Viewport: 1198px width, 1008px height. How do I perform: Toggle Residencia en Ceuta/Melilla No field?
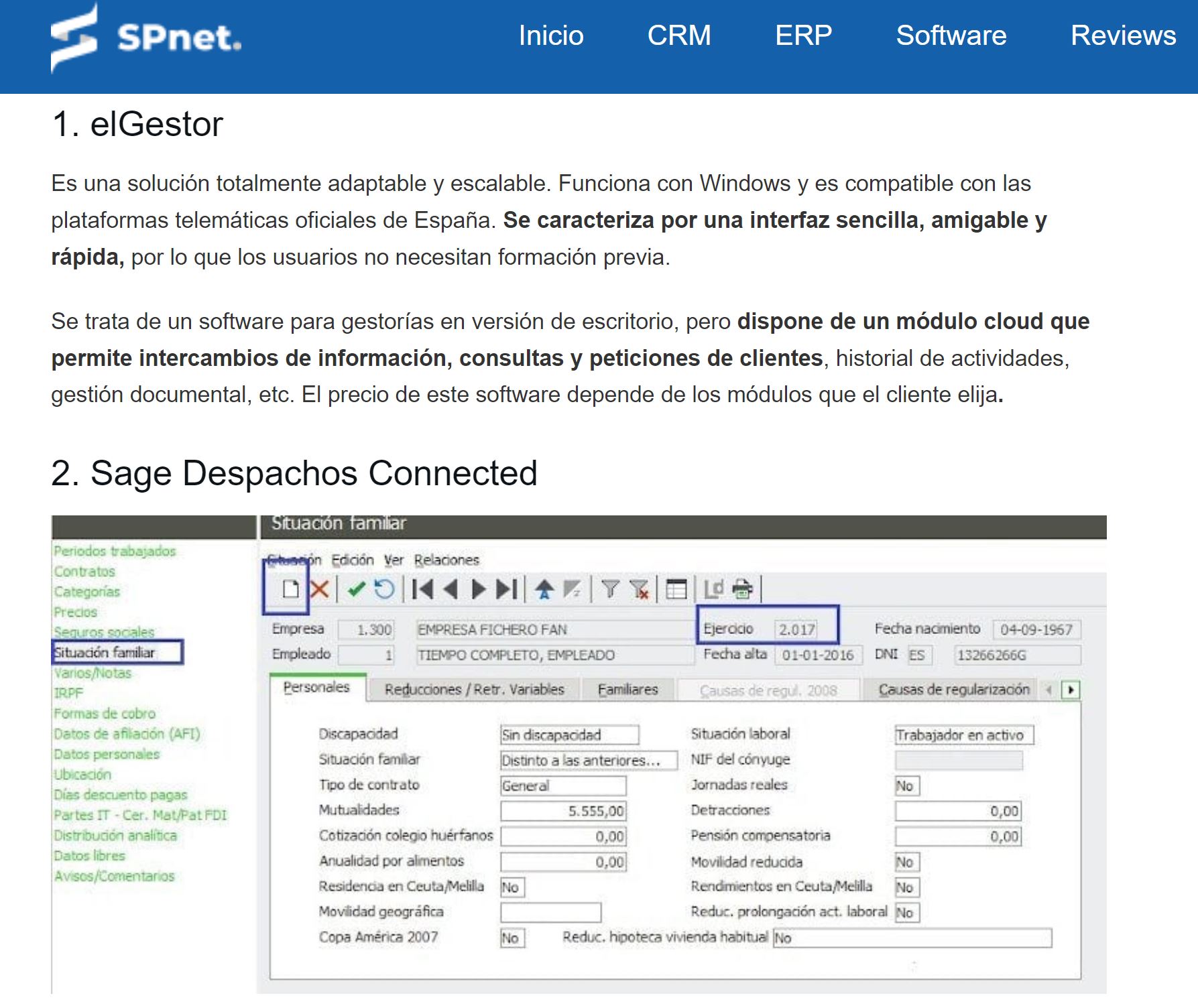(513, 887)
